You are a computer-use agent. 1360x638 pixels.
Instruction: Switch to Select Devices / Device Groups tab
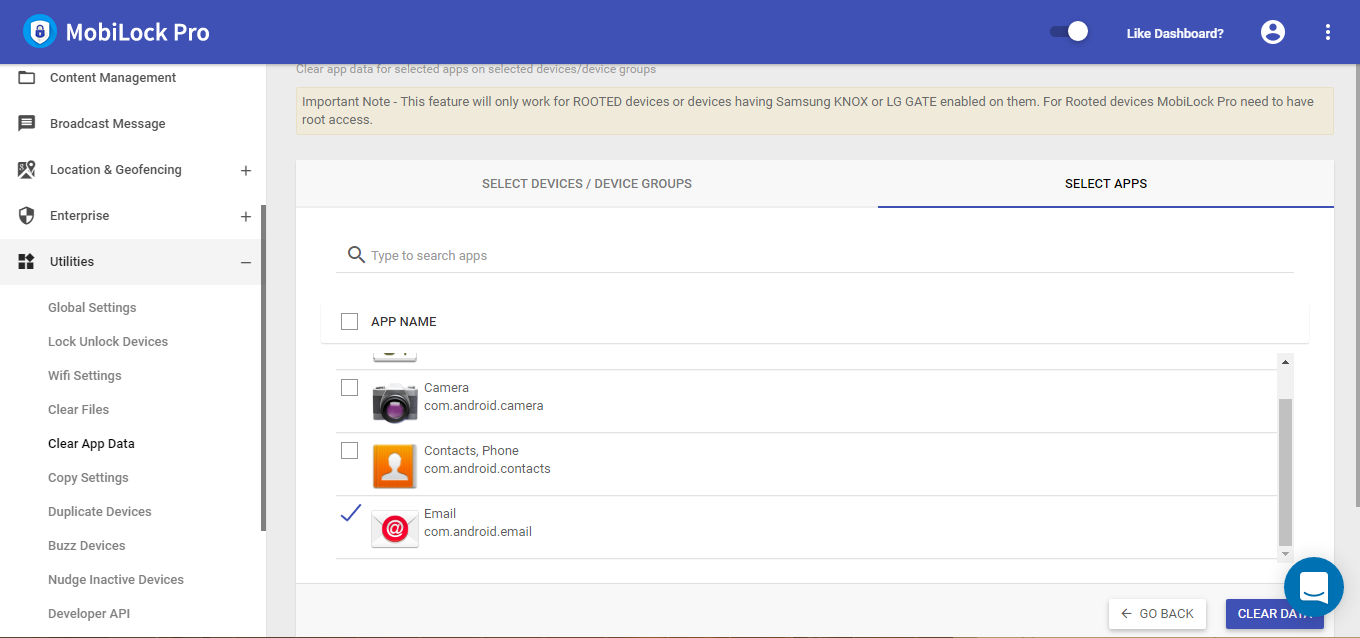587,184
